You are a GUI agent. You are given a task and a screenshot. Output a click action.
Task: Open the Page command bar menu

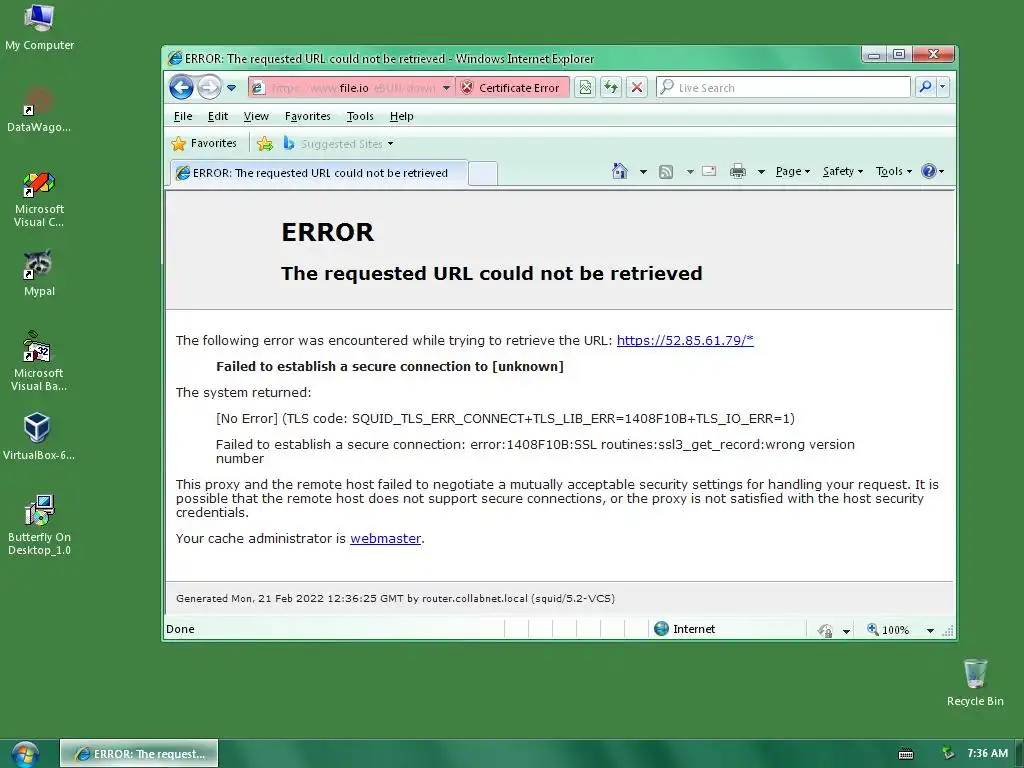[792, 171]
